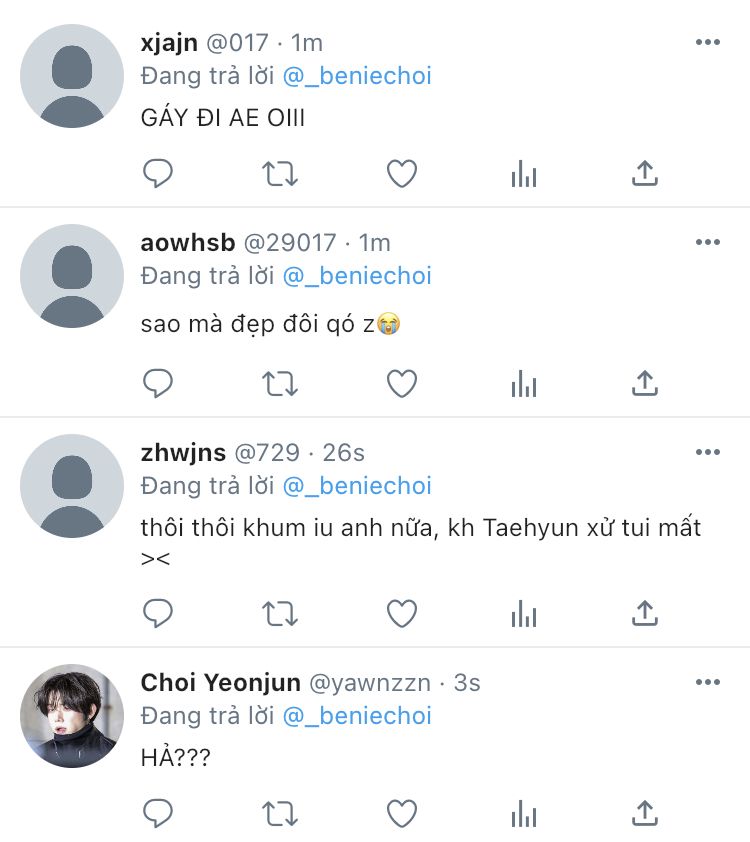Reply to xjajn's tweet
The image size is (750, 842).
click(158, 174)
